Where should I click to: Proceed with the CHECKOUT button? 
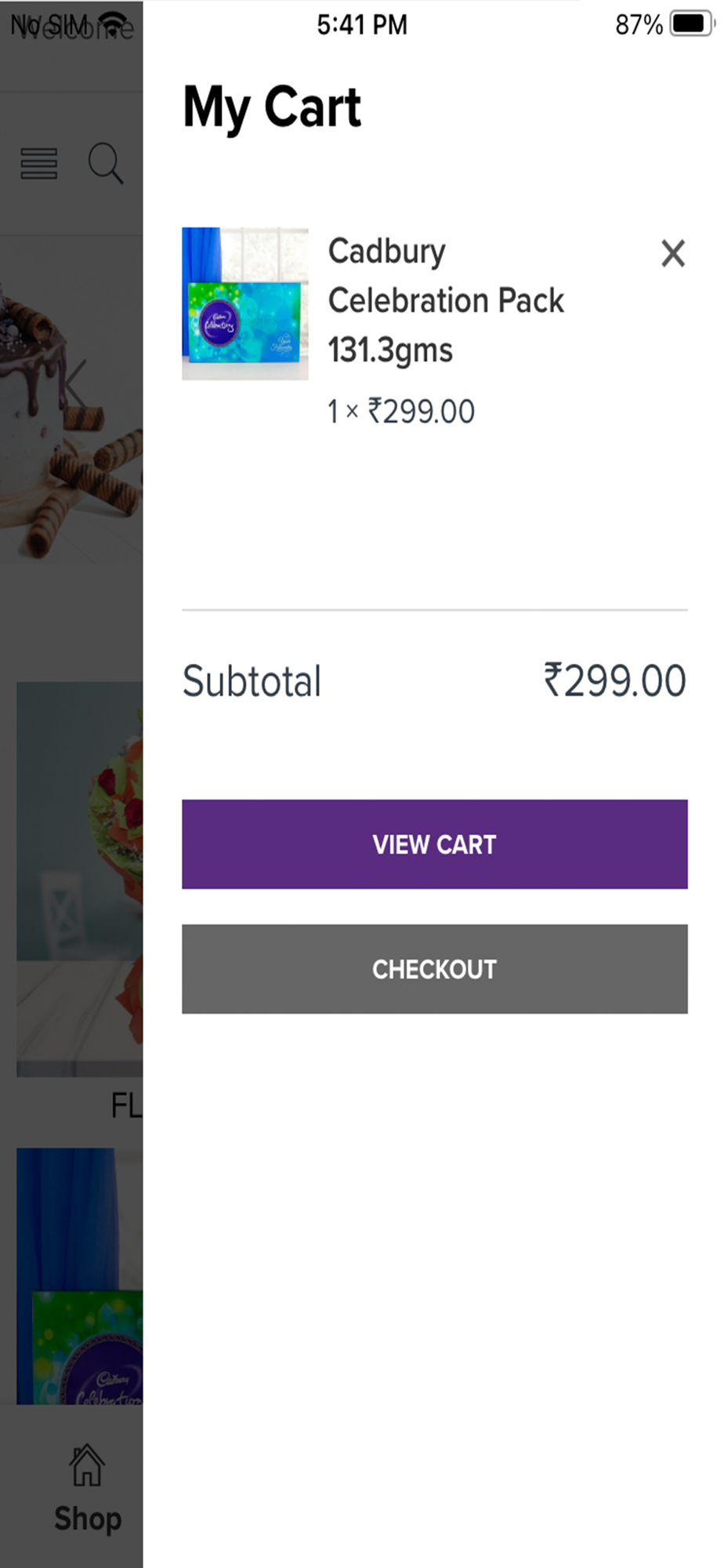(434, 969)
